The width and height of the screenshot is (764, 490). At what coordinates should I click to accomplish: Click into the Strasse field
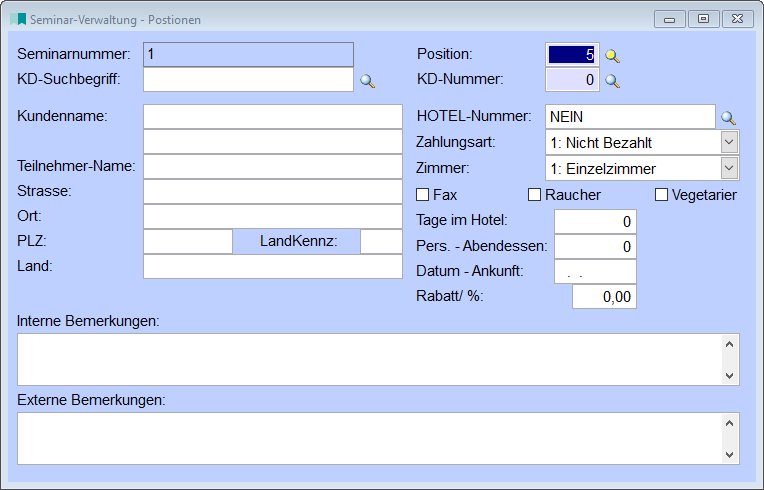click(x=272, y=191)
